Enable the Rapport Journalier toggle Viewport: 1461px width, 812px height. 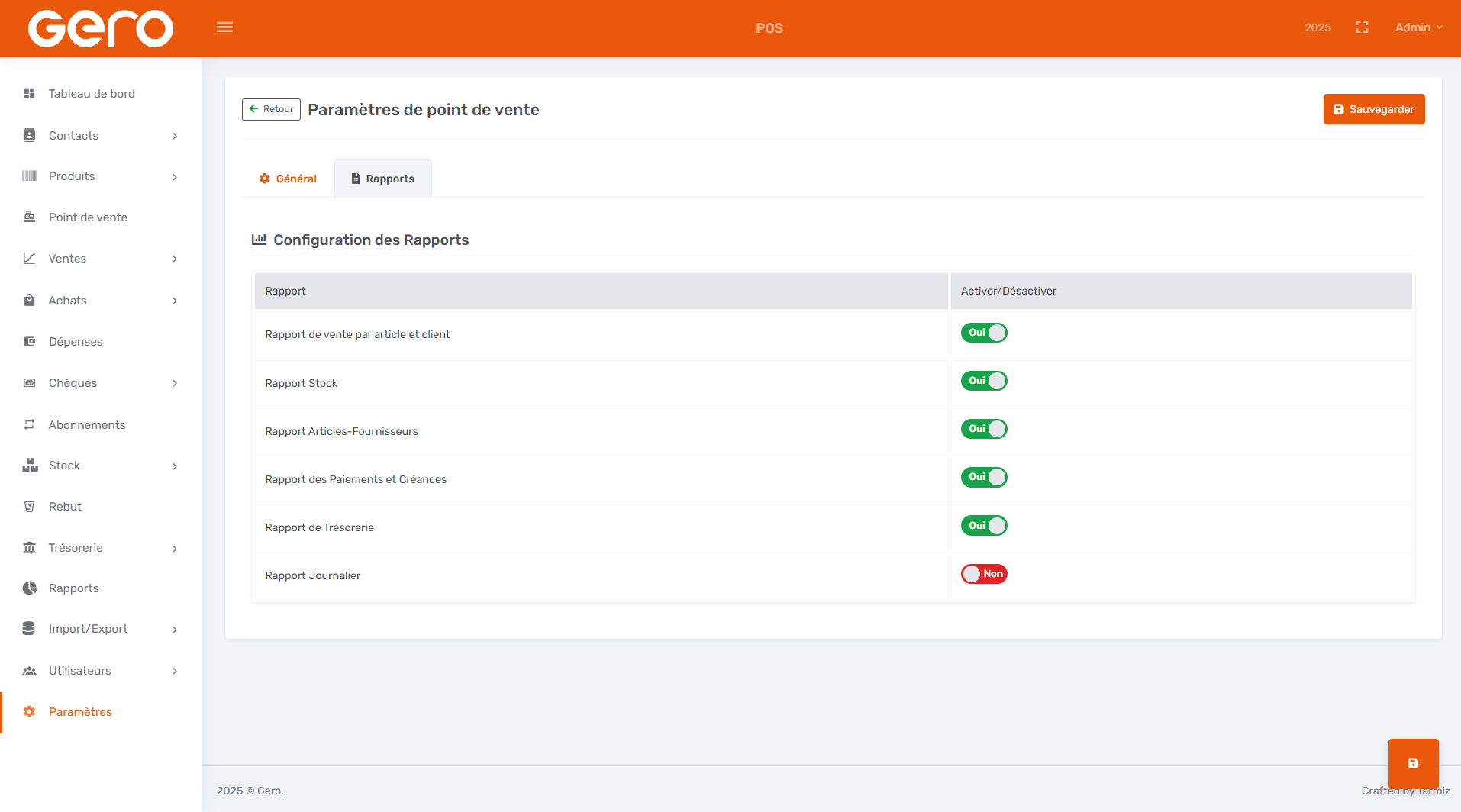(x=984, y=574)
